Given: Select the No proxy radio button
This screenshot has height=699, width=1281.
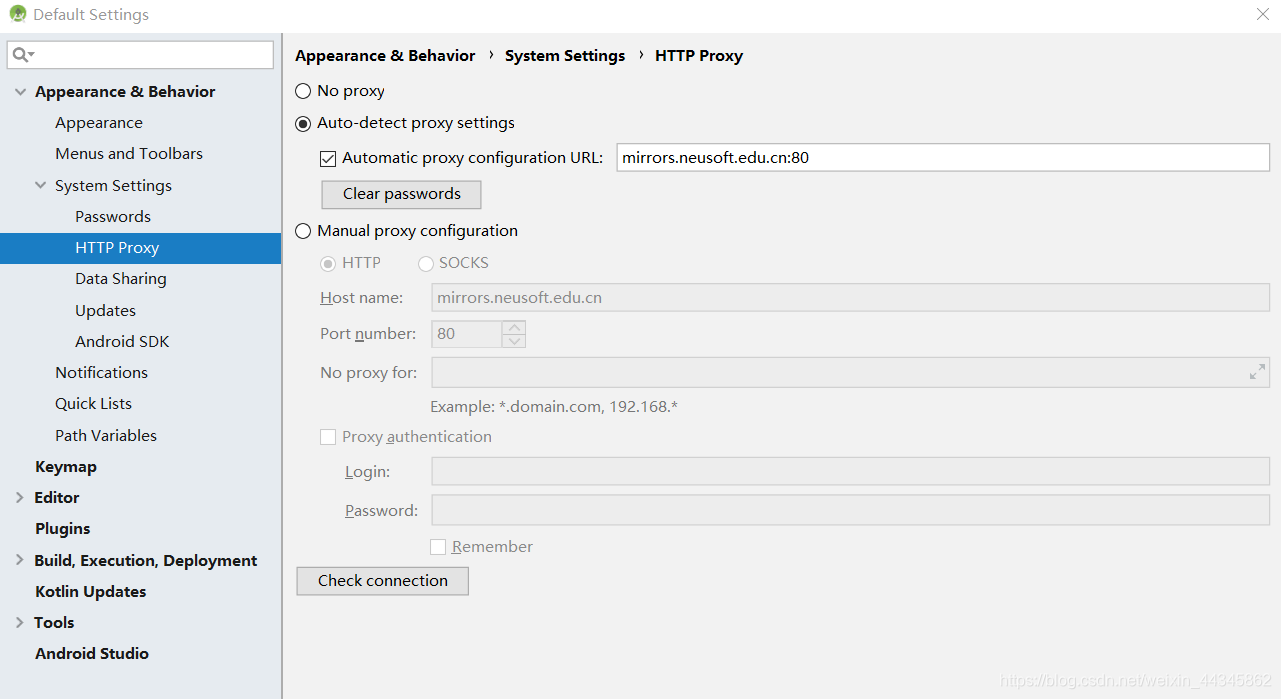Looking at the screenshot, I should pyautogui.click(x=303, y=91).
